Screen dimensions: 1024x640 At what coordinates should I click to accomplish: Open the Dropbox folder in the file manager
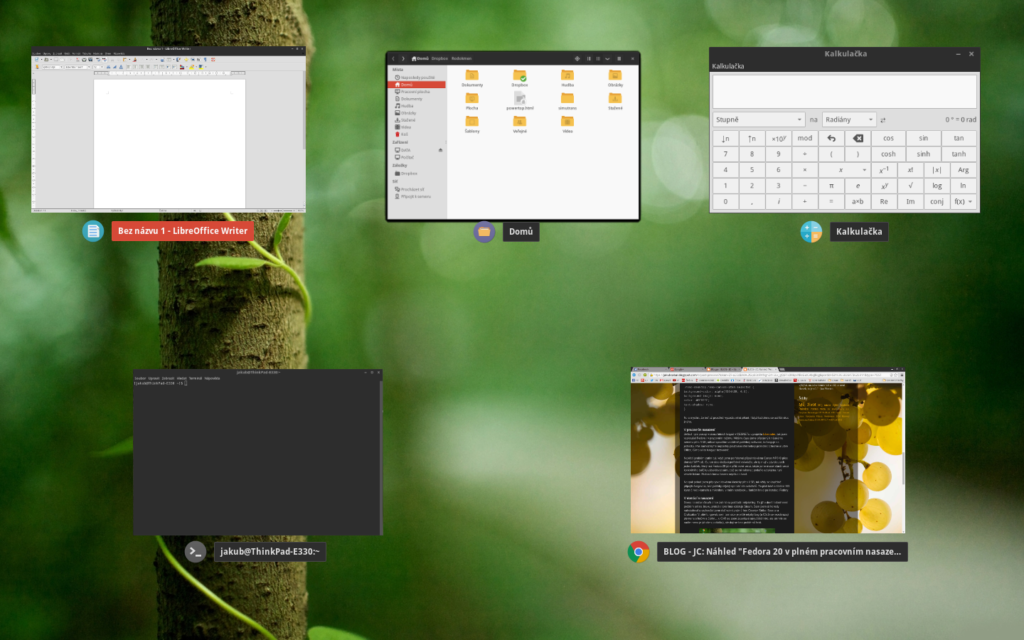[x=519, y=78]
